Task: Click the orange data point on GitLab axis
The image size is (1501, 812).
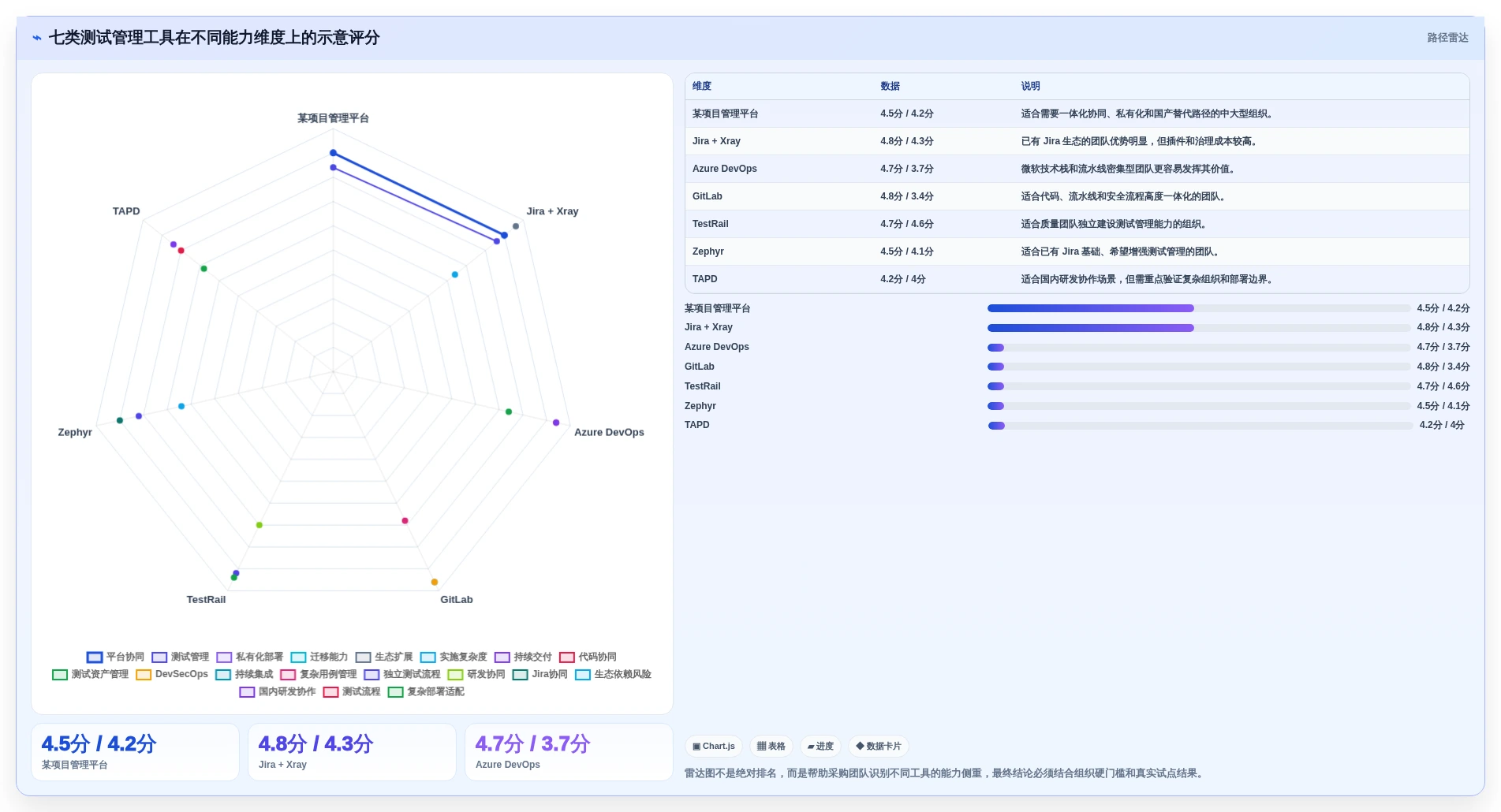Action: 435,582
